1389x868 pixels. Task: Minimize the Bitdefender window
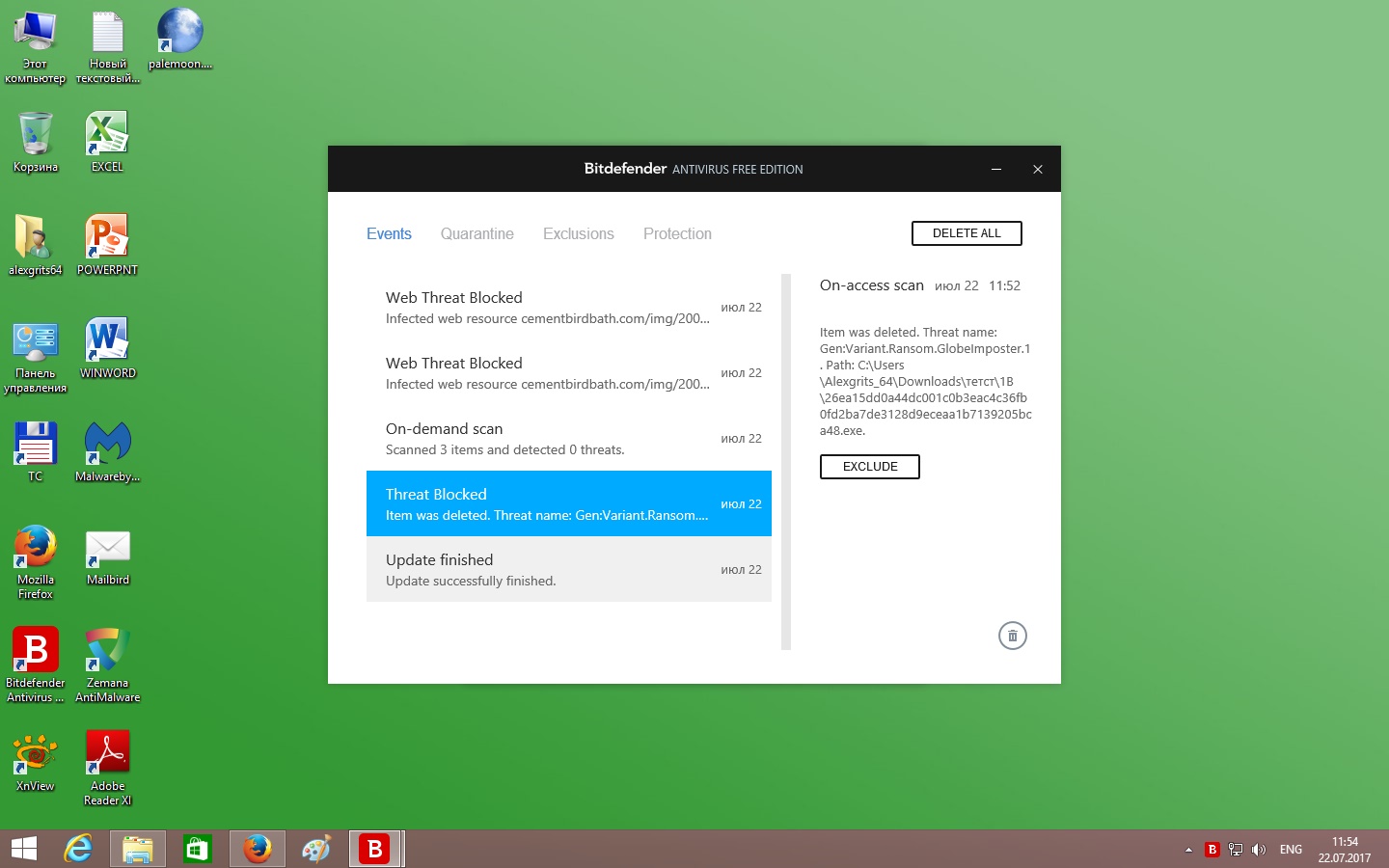click(x=996, y=169)
